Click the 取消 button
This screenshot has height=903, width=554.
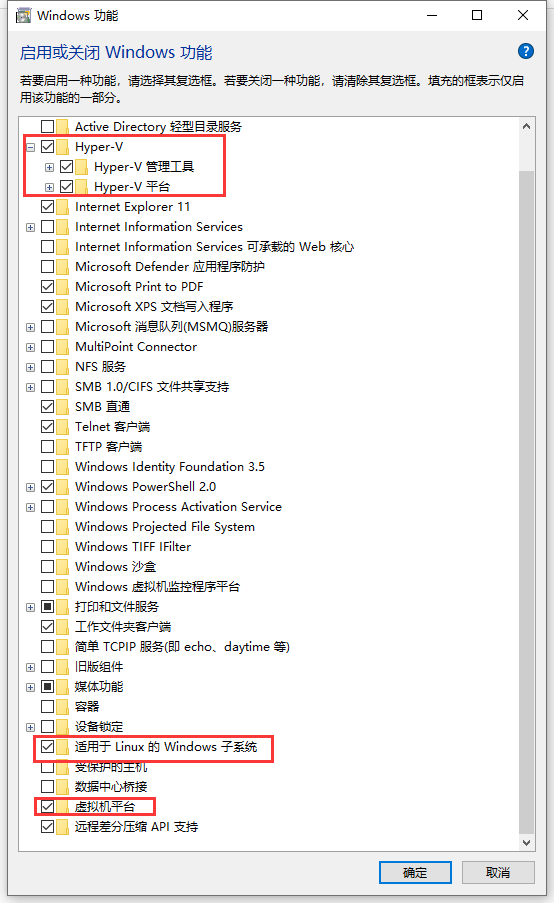[498, 872]
